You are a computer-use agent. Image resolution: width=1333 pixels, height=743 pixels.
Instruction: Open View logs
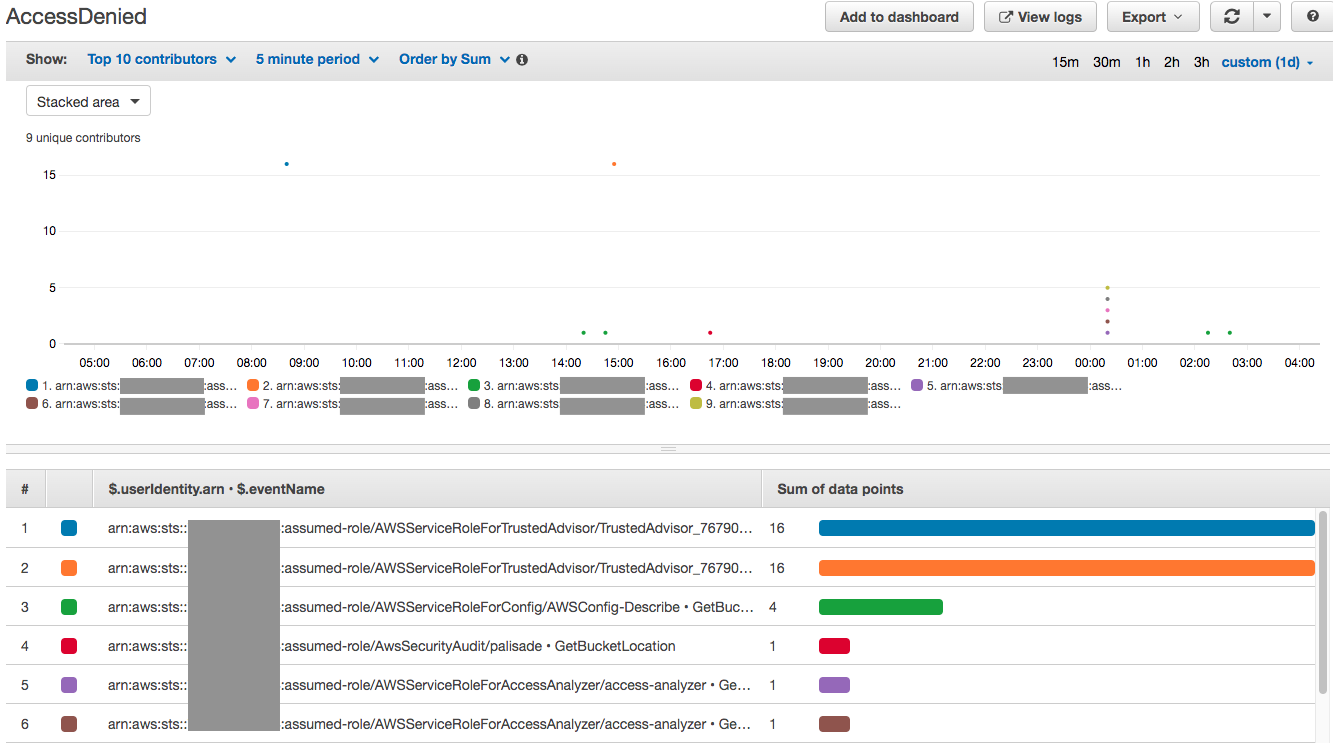click(x=1040, y=17)
